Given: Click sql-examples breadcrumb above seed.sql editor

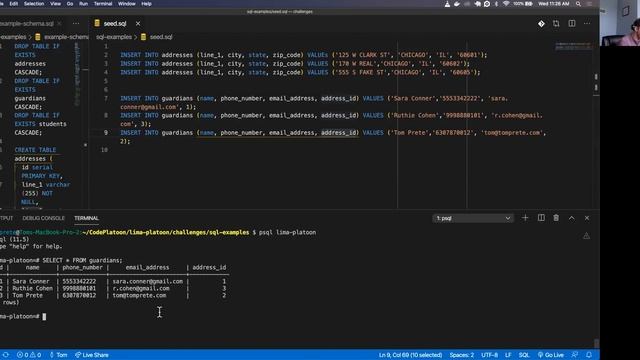Looking at the screenshot, I should [x=114, y=37].
